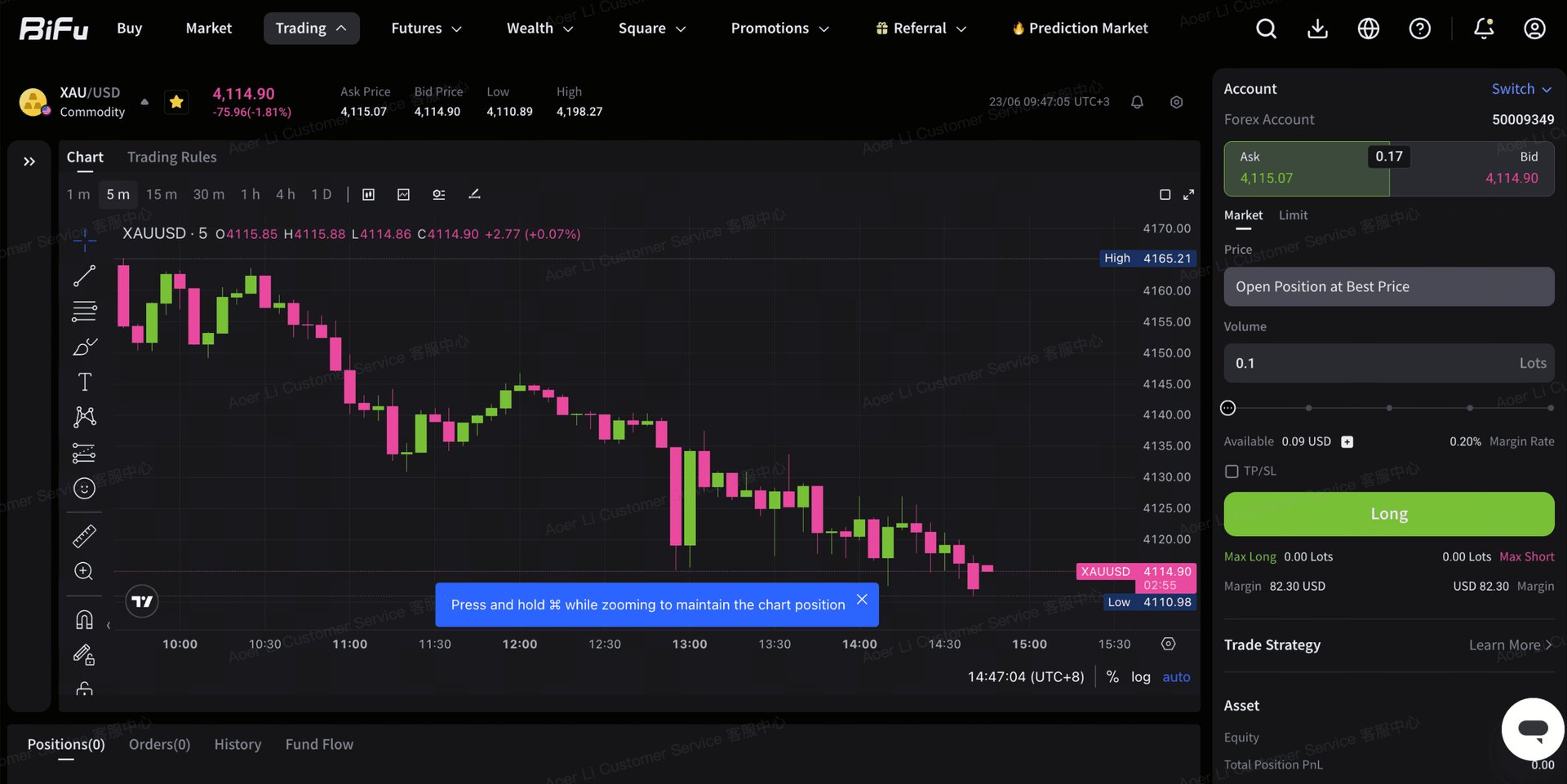Click the green Long button
The width and height of the screenshot is (1567, 784).
(x=1388, y=514)
